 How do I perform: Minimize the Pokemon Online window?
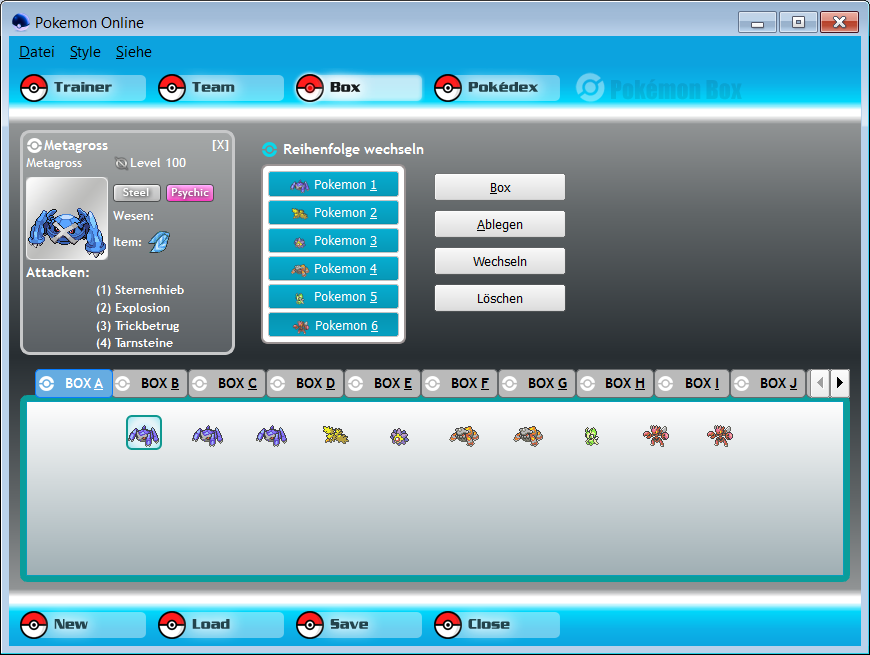point(757,22)
